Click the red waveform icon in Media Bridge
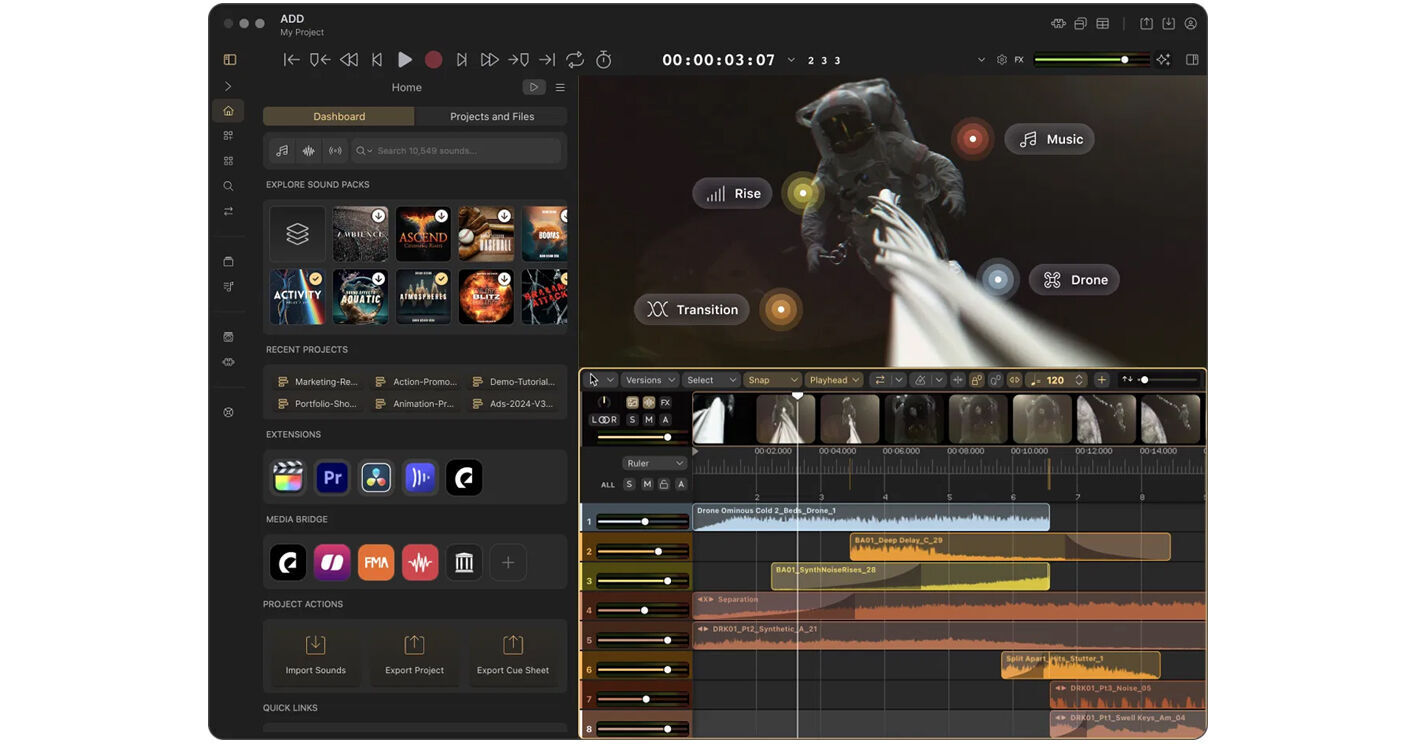The height and width of the screenshot is (744, 1417). [420, 563]
